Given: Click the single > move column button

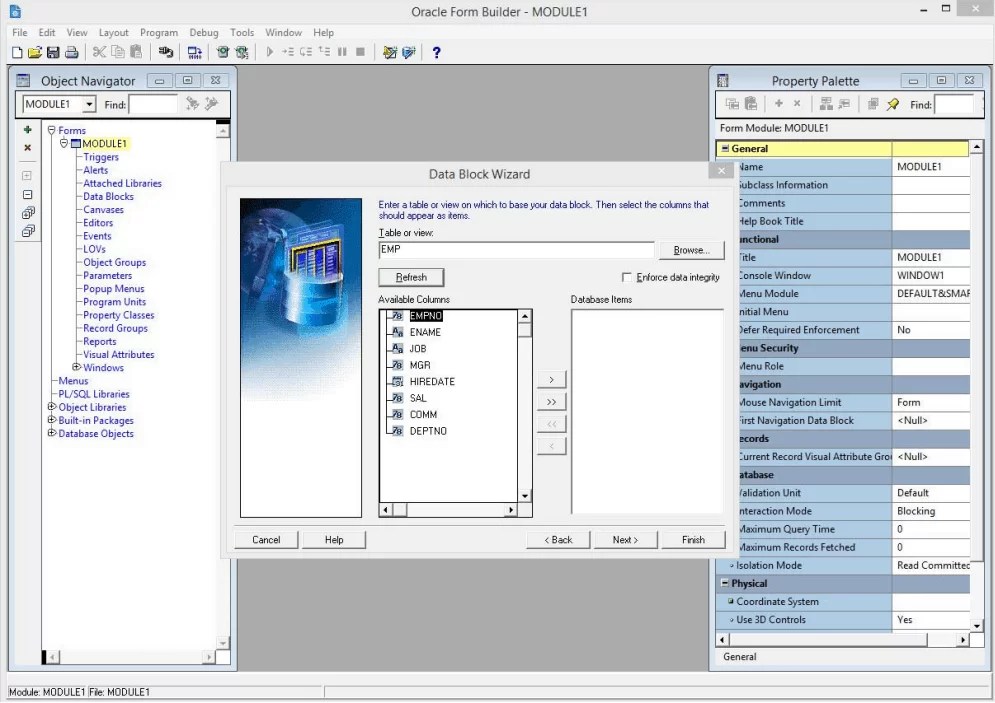Looking at the screenshot, I should coord(551,379).
